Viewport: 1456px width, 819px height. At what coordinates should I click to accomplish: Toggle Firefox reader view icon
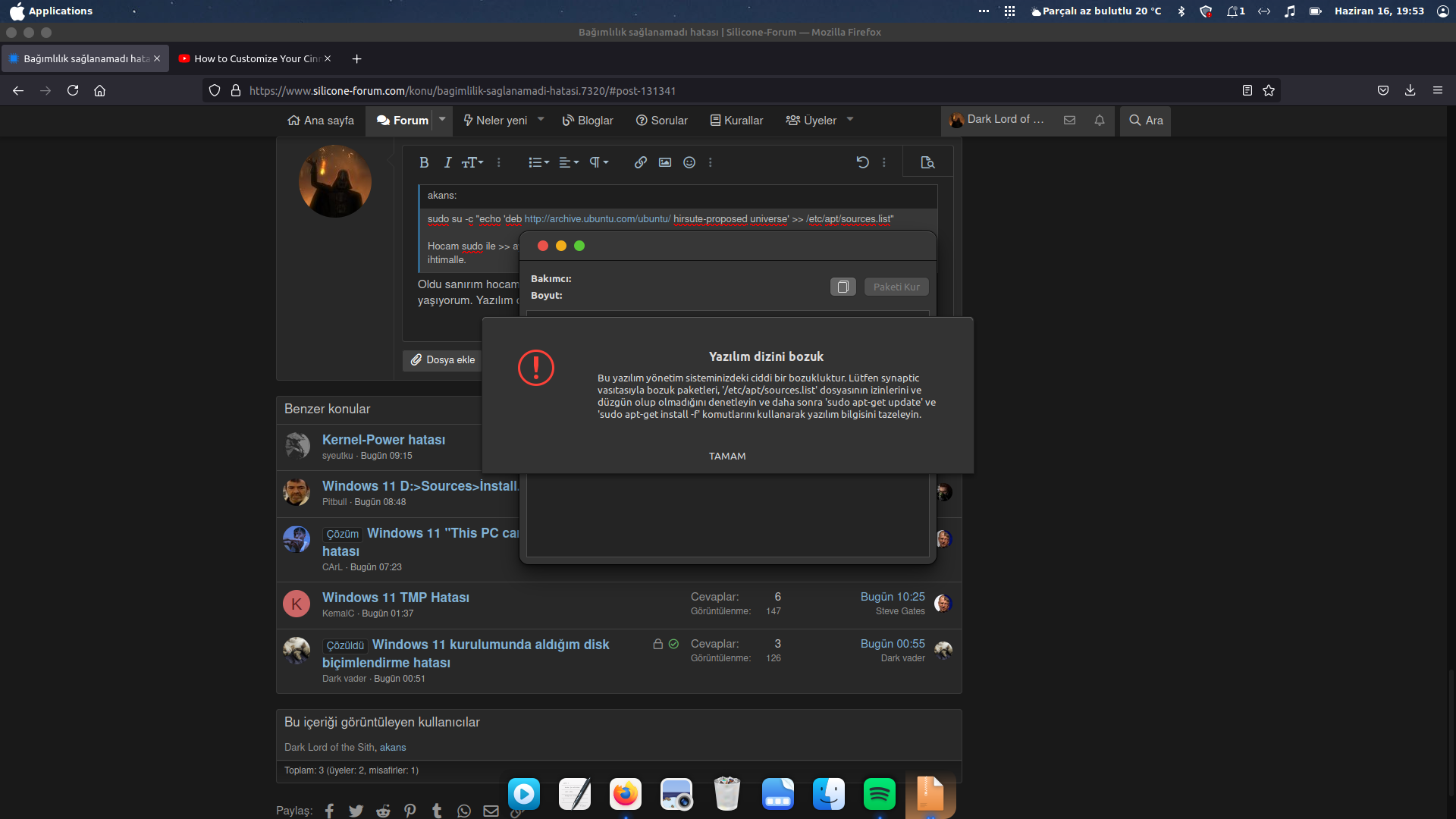[1247, 90]
